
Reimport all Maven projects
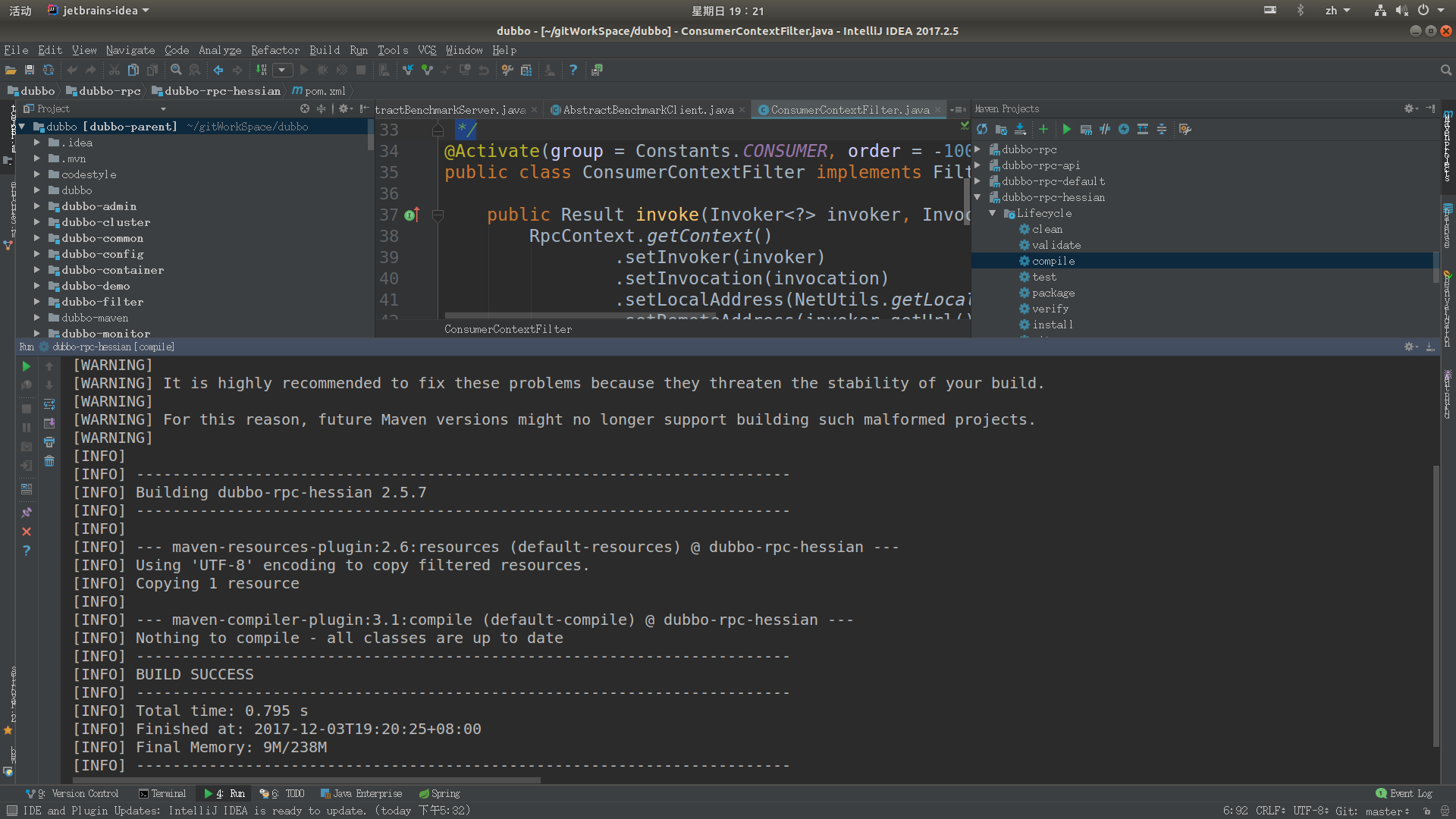(982, 130)
